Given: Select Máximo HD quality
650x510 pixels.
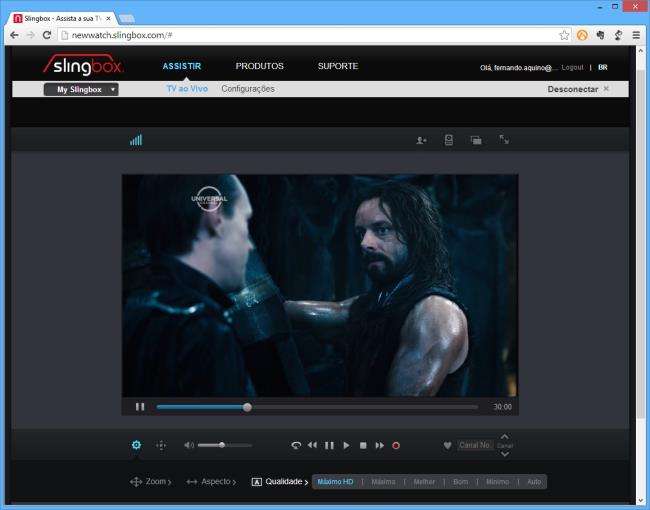Looking at the screenshot, I should [335, 482].
